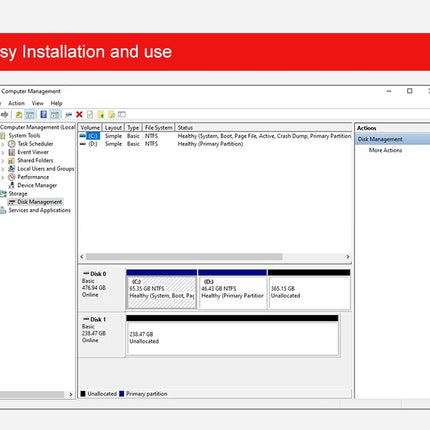Click the Local Users and Groups icon
This screenshot has width=430, height=430.
tap(12, 169)
